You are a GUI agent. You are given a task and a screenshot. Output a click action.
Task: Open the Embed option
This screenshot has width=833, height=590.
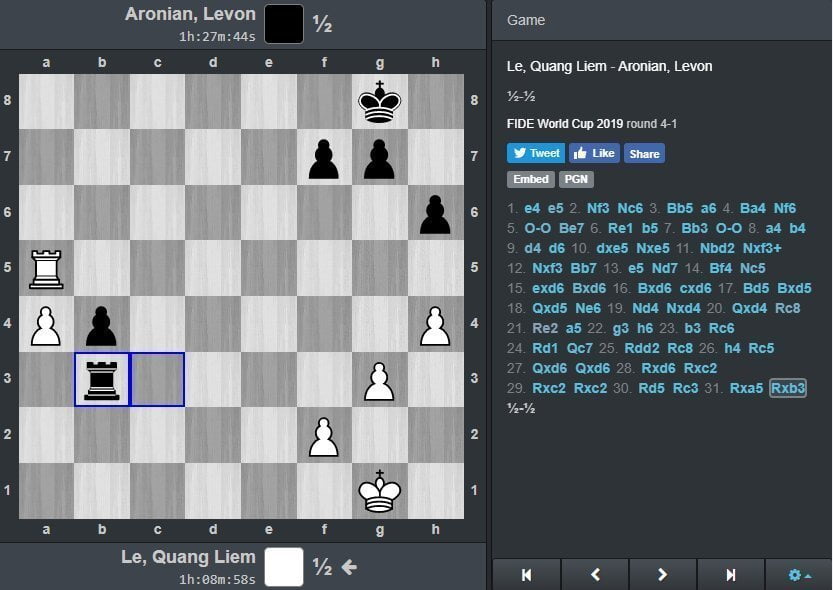pos(531,179)
